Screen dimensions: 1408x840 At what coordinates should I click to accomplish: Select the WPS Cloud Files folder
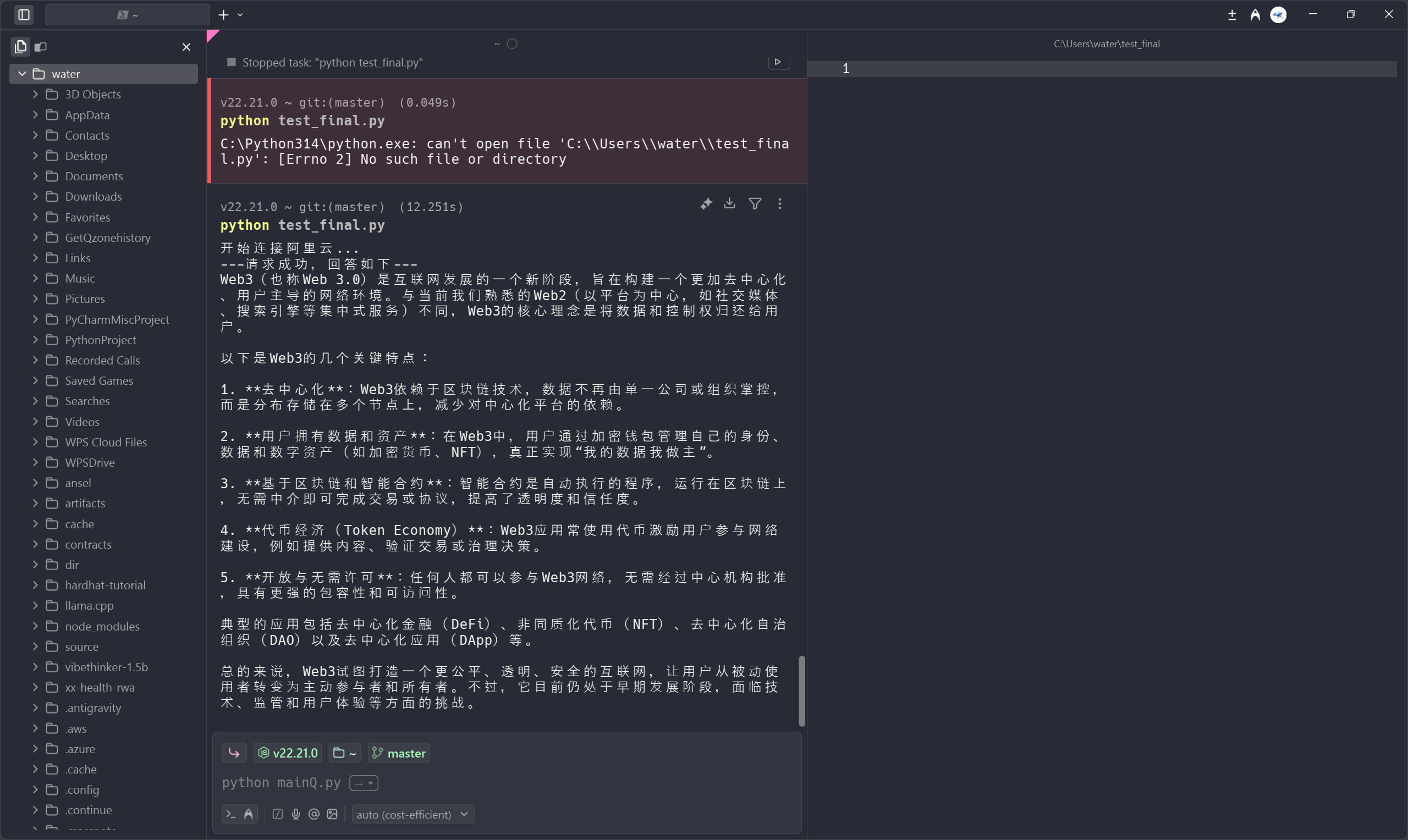point(104,441)
